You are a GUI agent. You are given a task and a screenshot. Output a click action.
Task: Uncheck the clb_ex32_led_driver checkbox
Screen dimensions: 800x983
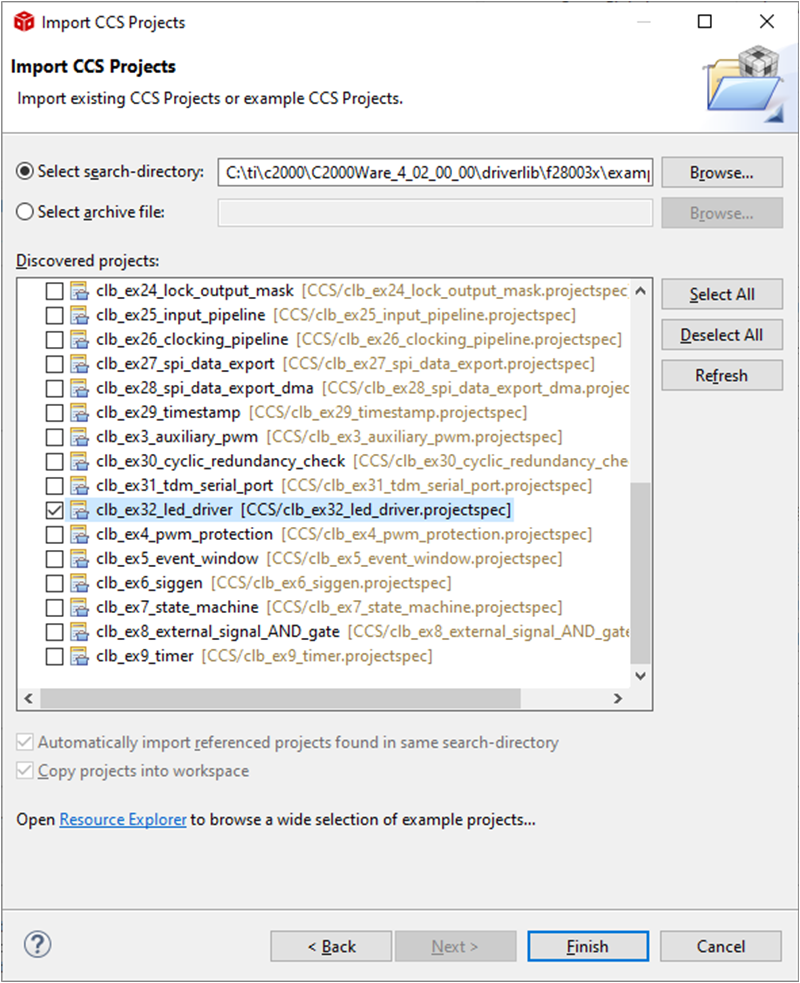(54, 510)
